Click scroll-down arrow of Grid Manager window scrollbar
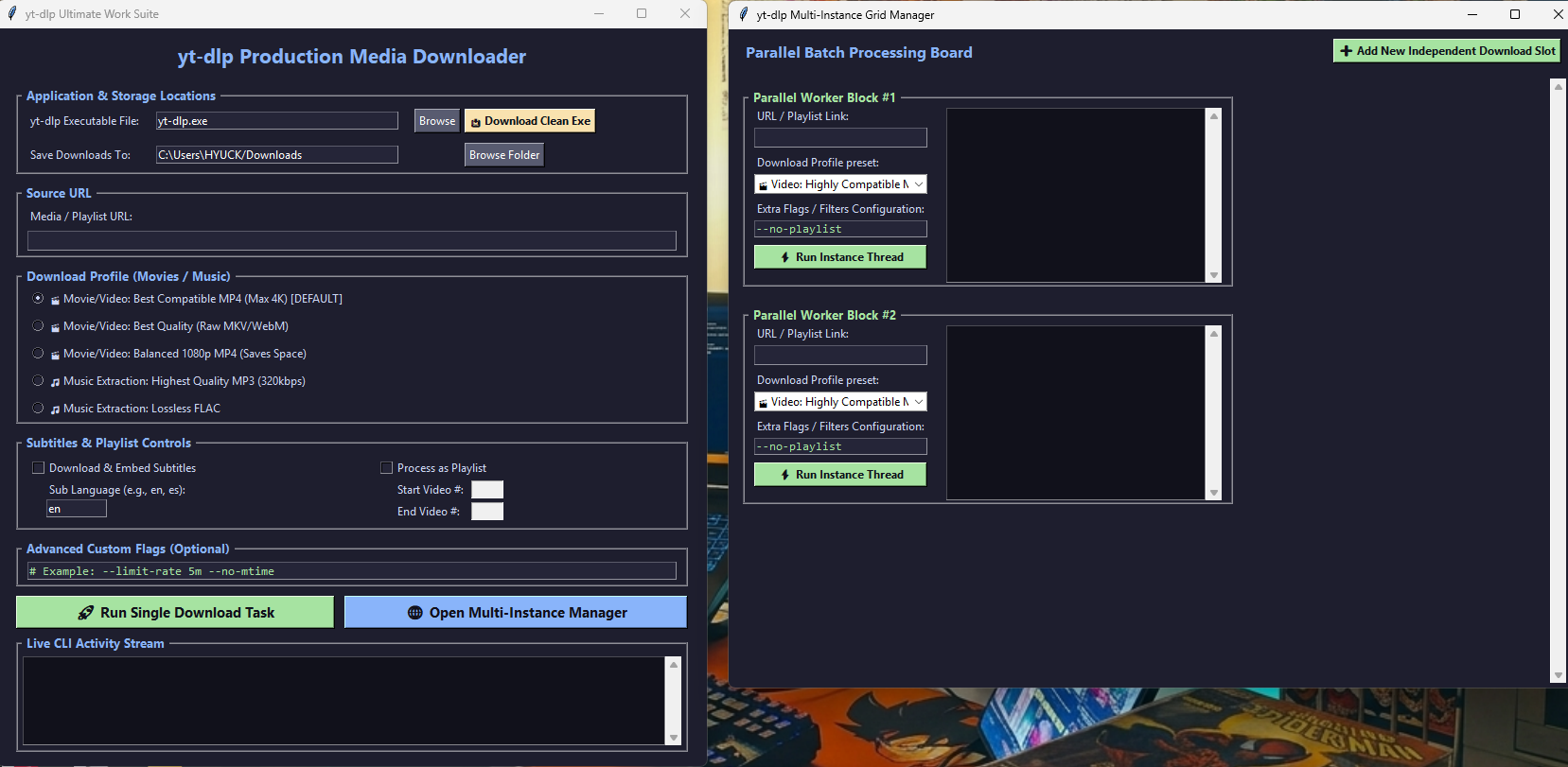The height and width of the screenshot is (767, 1568). pyautogui.click(x=1559, y=675)
